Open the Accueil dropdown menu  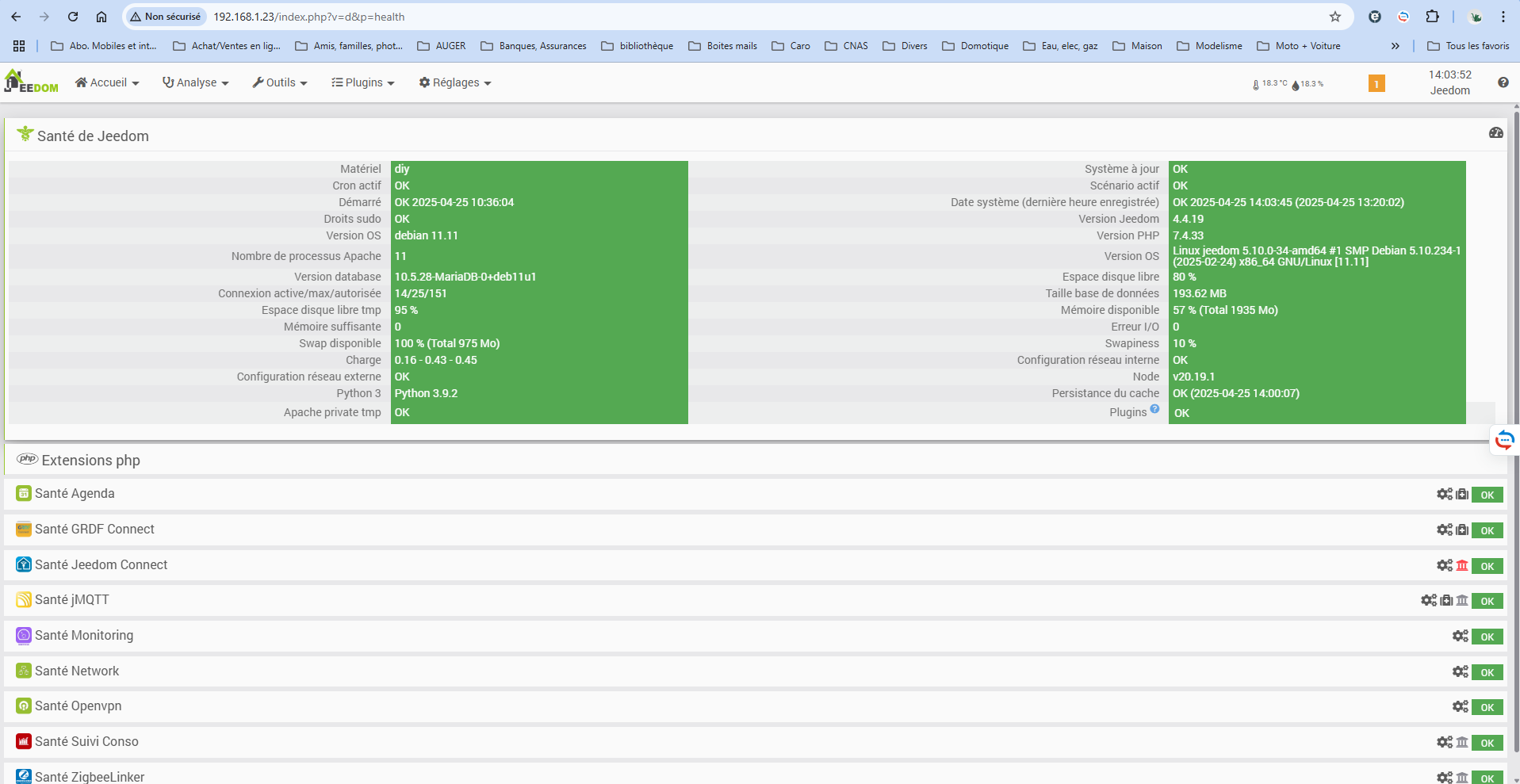pyautogui.click(x=107, y=82)
